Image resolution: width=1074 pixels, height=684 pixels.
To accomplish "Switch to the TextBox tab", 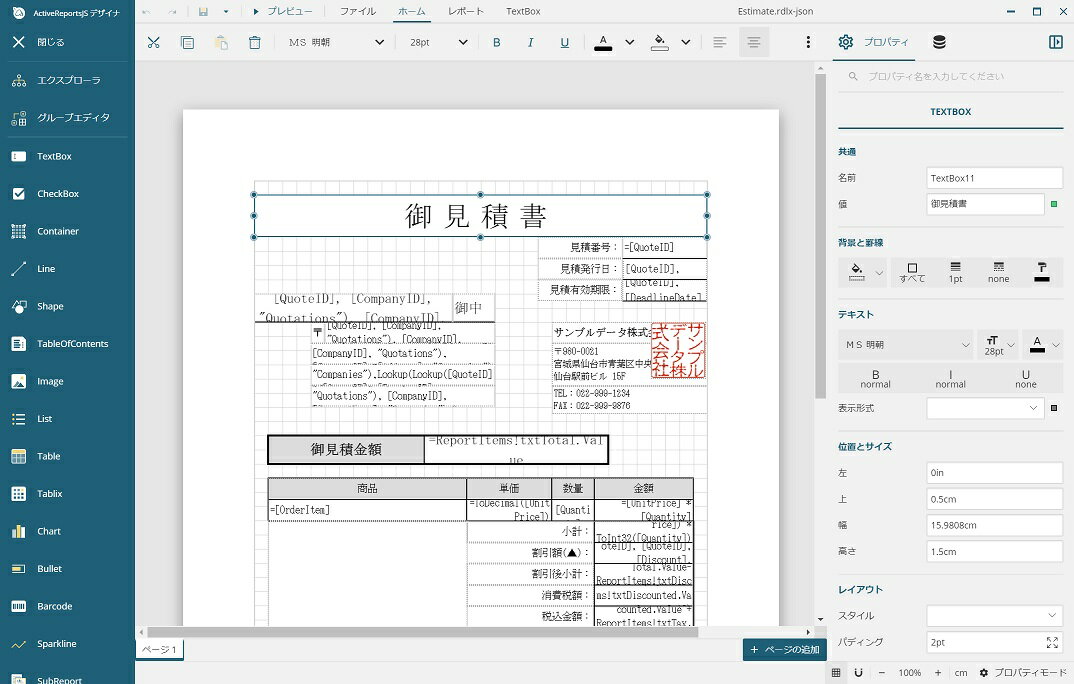I will point(523,12).
